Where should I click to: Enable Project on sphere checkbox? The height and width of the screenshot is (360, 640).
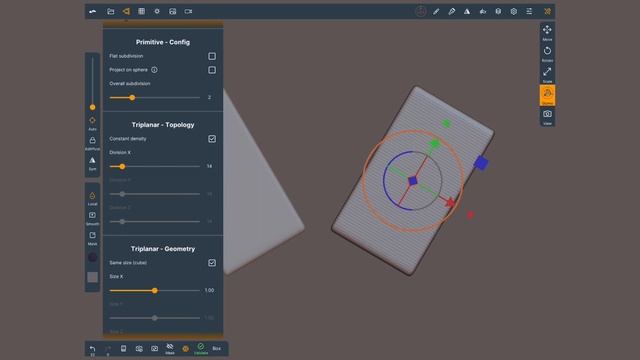coord(212,70)
